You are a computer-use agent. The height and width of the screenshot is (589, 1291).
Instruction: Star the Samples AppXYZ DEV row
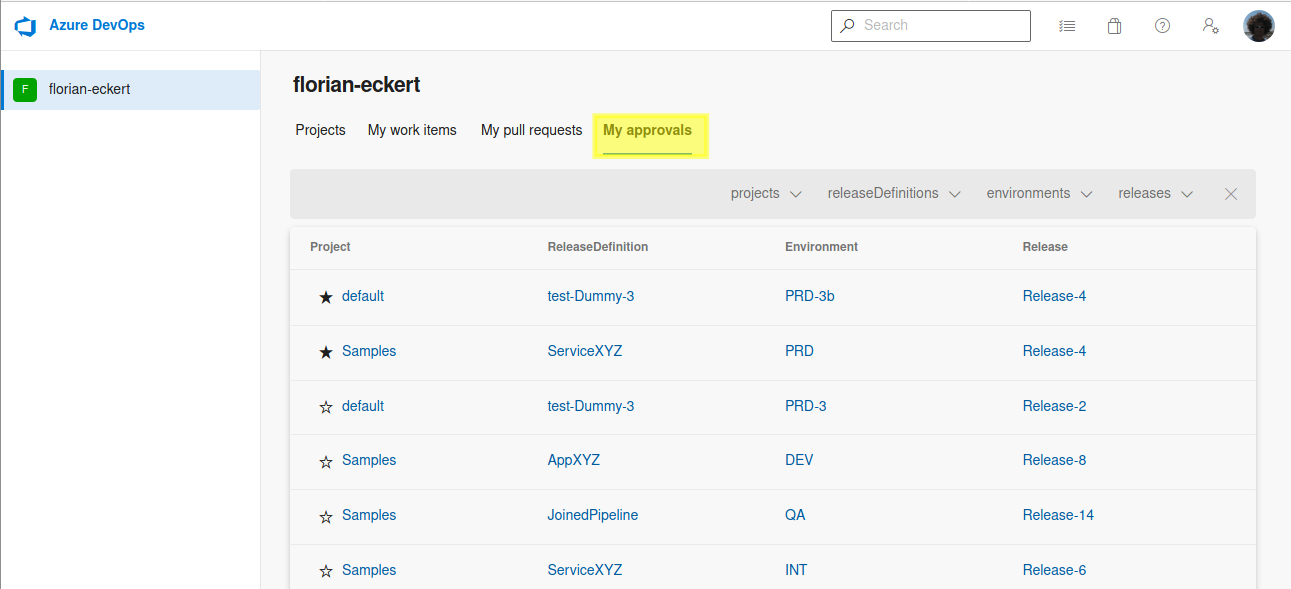pyautogui.click(x=325, y=462)
